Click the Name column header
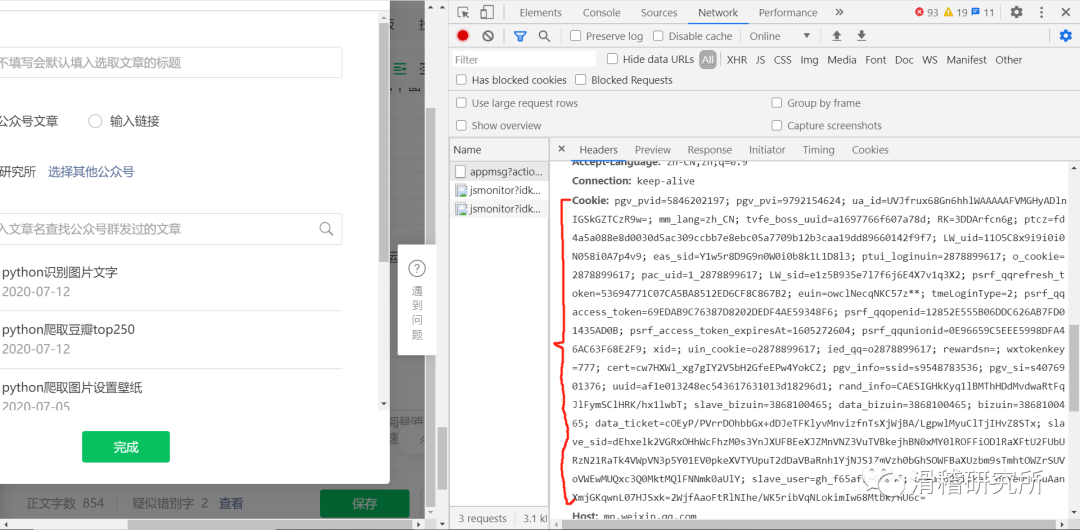Image resolution: width=1080 pixels, height=530 pixels. 500,150
